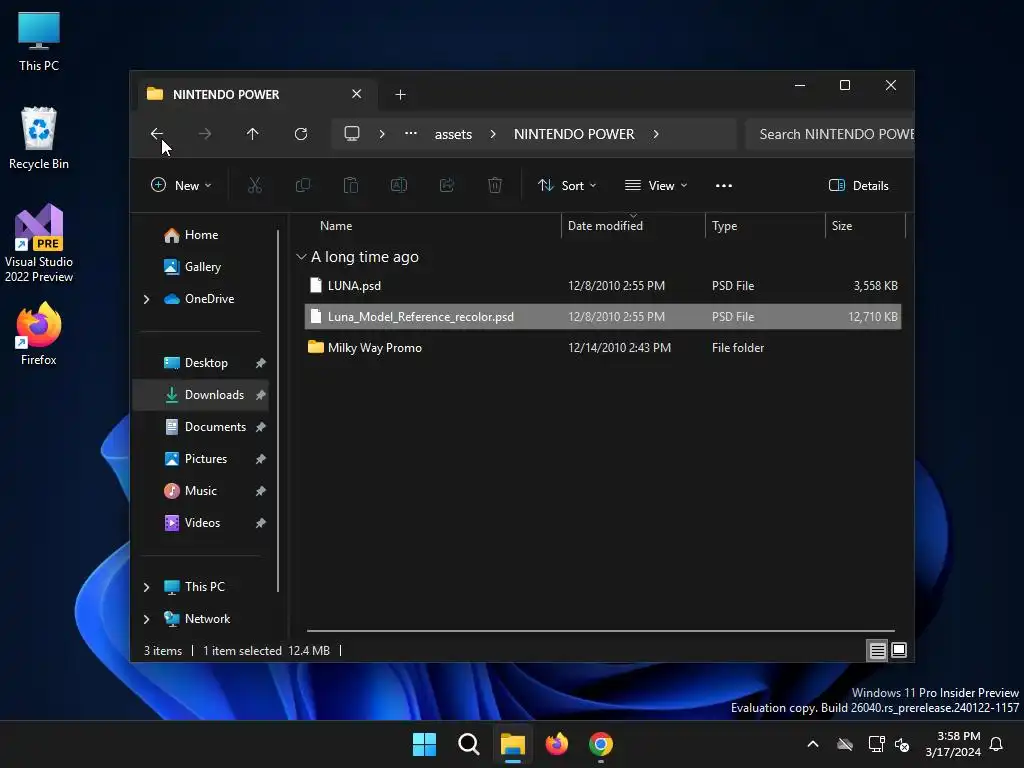Show hidden breadcrumb path via ellipsis
Screen dimensions: 1024x768
[x=411, y=133]
